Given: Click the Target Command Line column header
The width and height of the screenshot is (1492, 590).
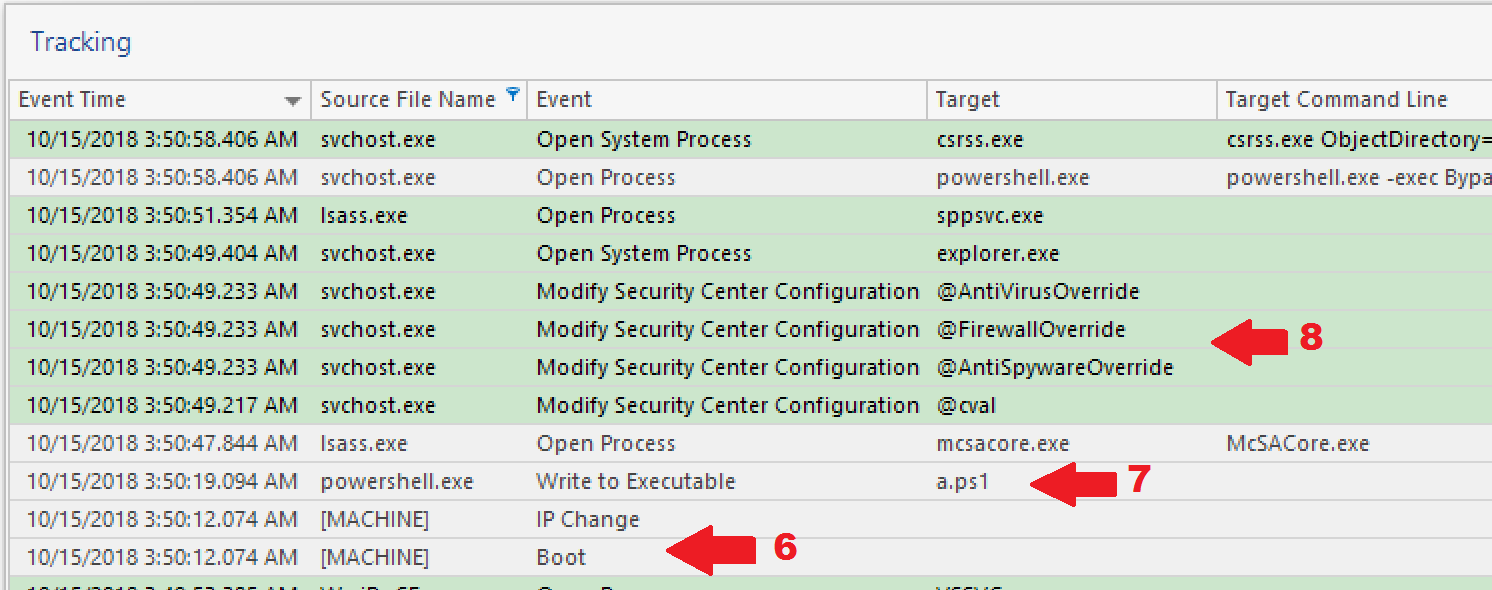Looking at the screenshot, I should click(x=1336, y=100).
